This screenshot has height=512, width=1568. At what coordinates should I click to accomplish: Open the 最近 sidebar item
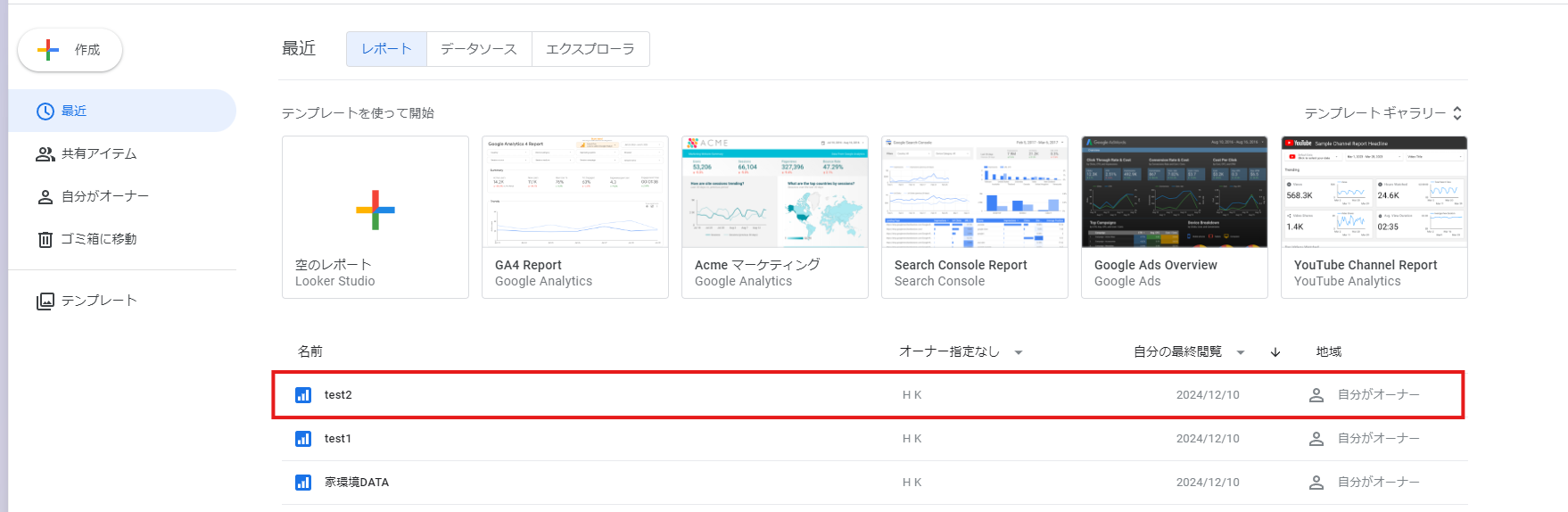point(122,111)
